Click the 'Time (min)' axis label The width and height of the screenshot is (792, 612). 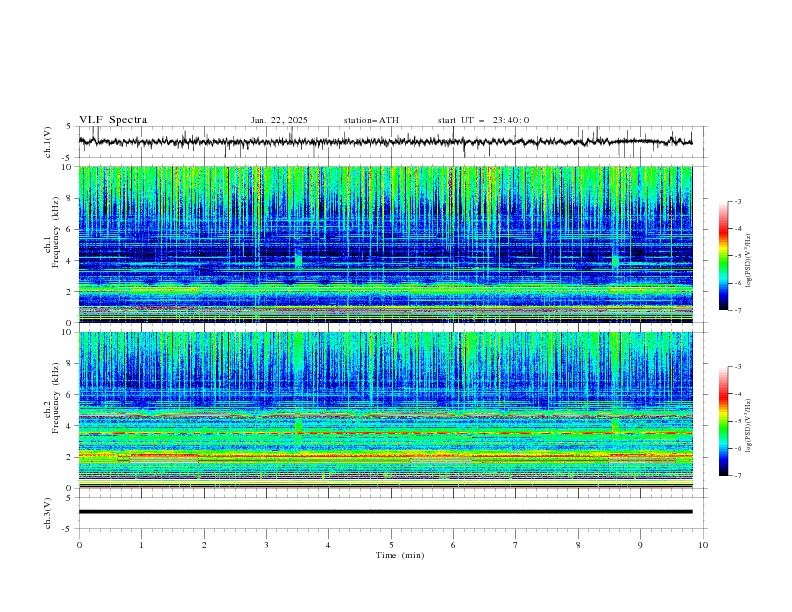[x=400, y=555]
